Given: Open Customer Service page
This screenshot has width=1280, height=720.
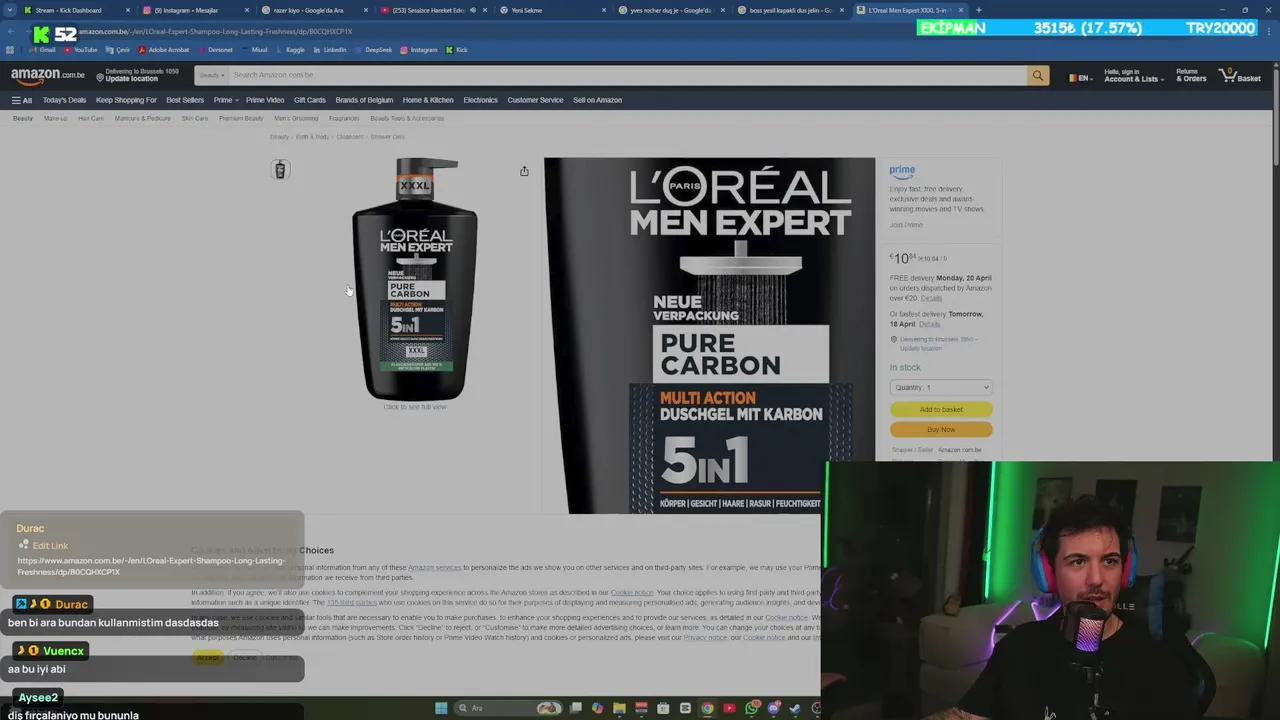Looking at the screenshot, I should (x=535, y=100).
